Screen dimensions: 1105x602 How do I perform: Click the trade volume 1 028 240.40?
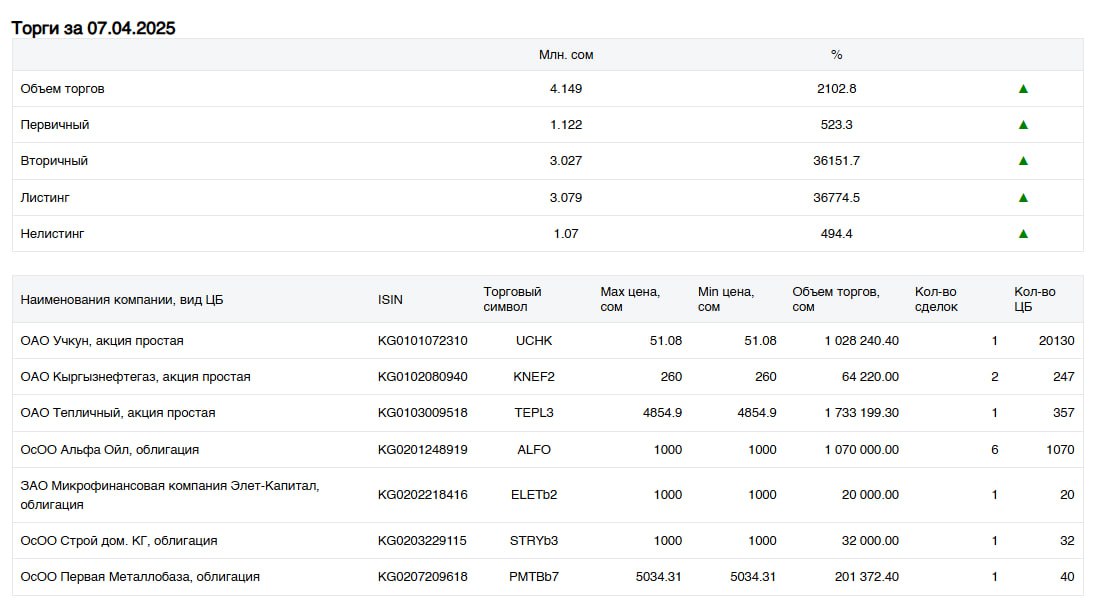862,340
